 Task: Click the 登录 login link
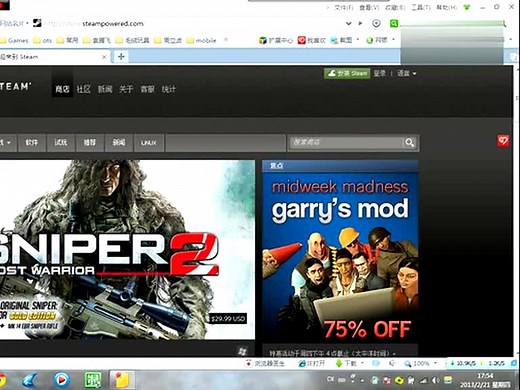coord(379,73)
